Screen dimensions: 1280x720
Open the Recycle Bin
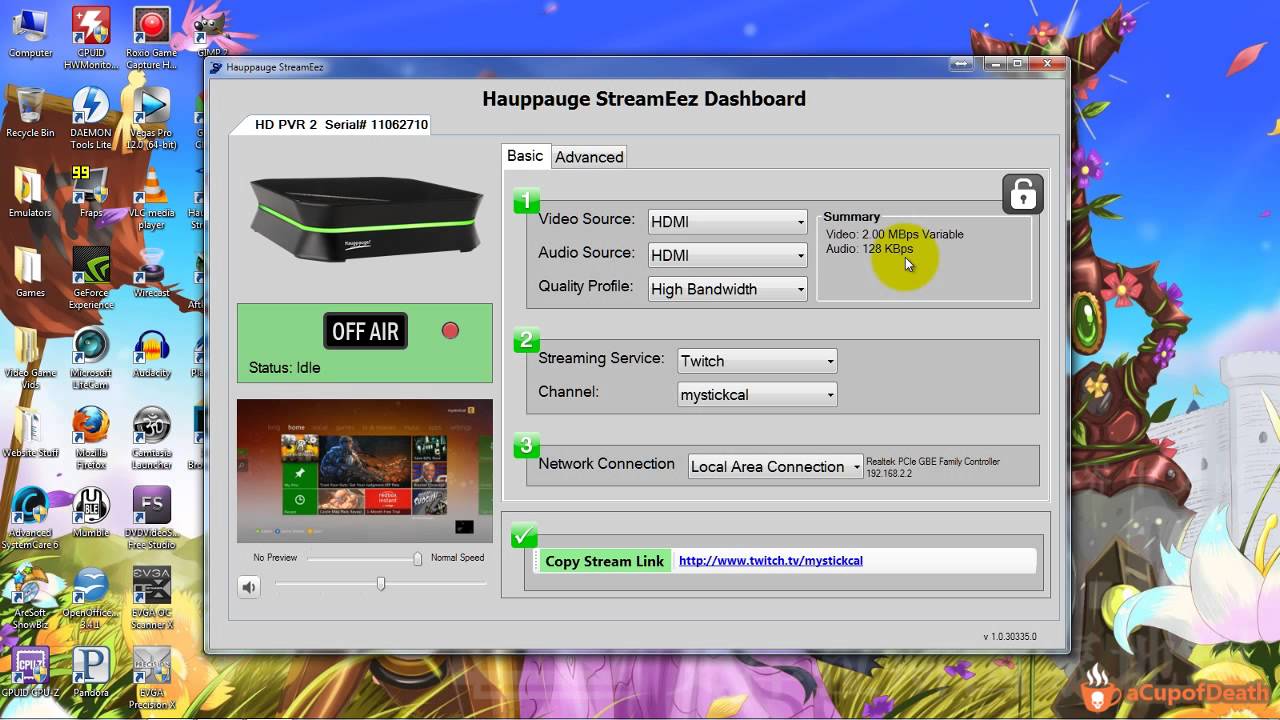(x=30, y=113)
